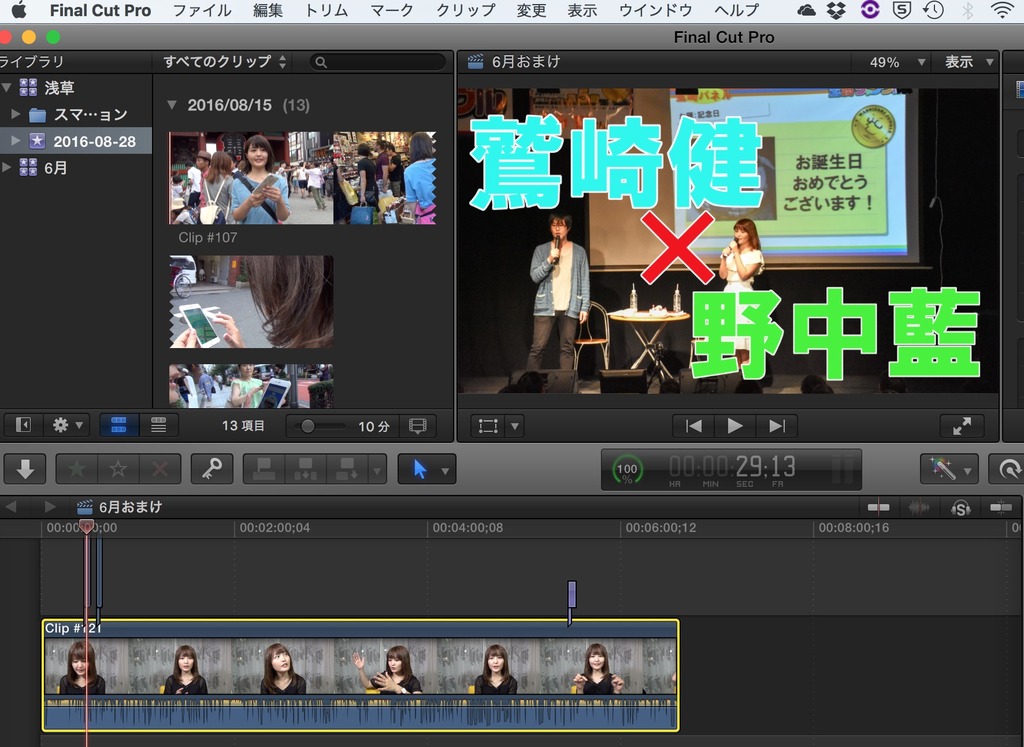Open the magic wand enhancements menu

click(949, 469)
